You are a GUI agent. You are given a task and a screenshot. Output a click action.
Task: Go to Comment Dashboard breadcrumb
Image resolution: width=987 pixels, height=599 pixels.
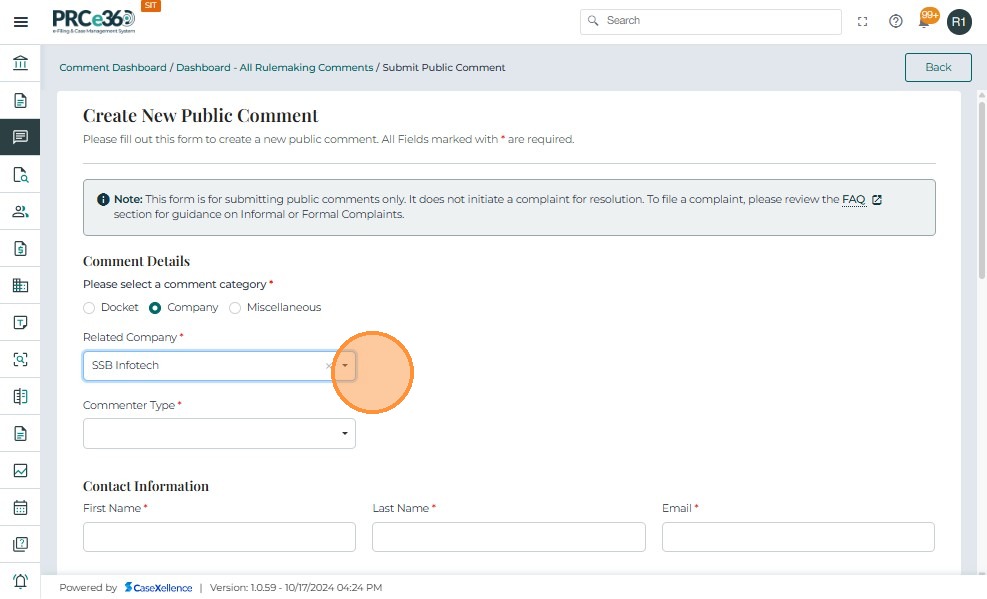pos(113,68)
